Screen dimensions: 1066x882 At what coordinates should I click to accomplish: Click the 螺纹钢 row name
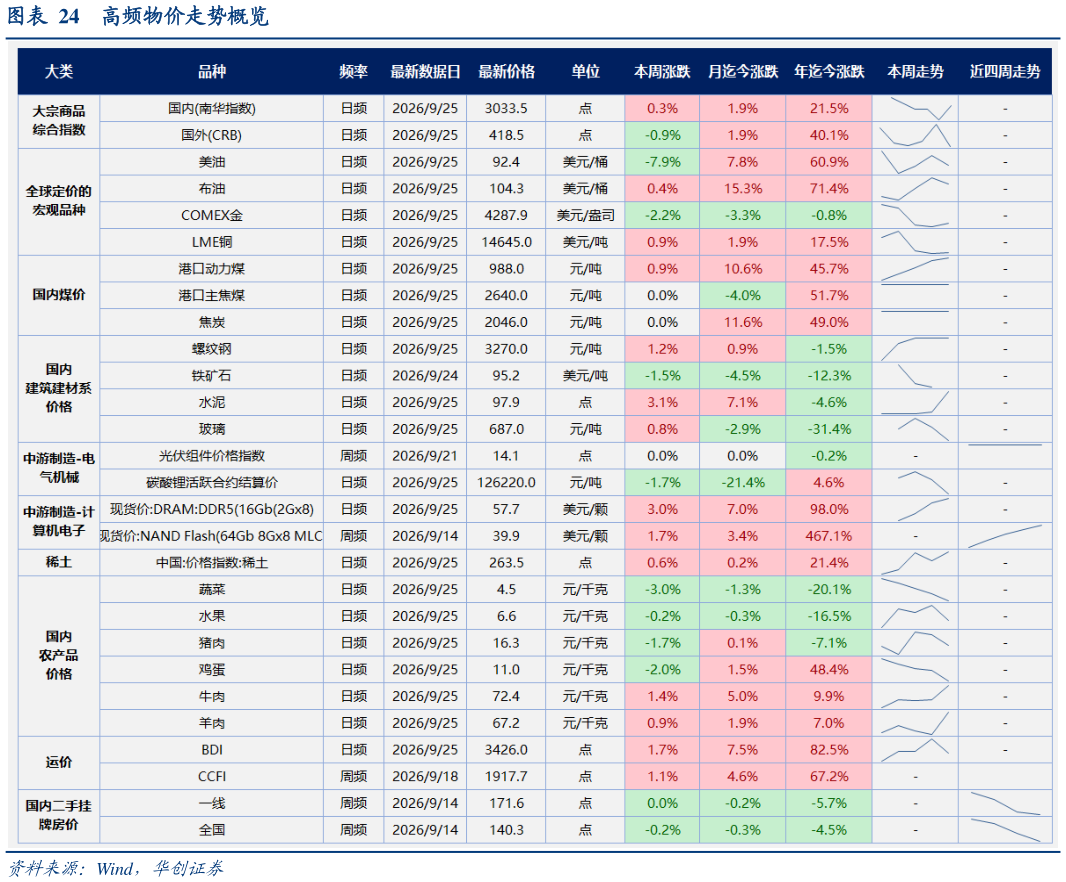click(211, 349)
